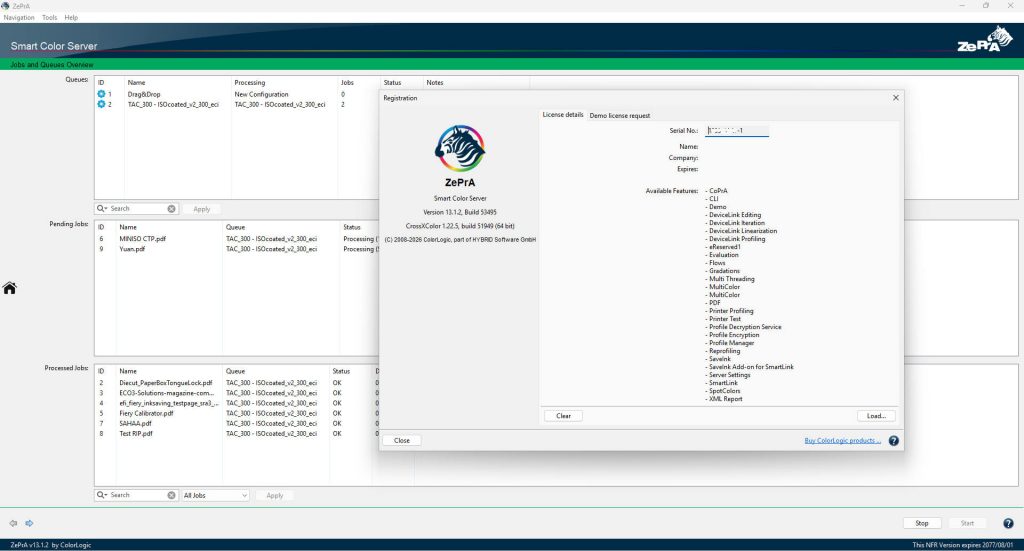Select processed job Diecut_PaperBoxTongueLock.pdf

166,383
